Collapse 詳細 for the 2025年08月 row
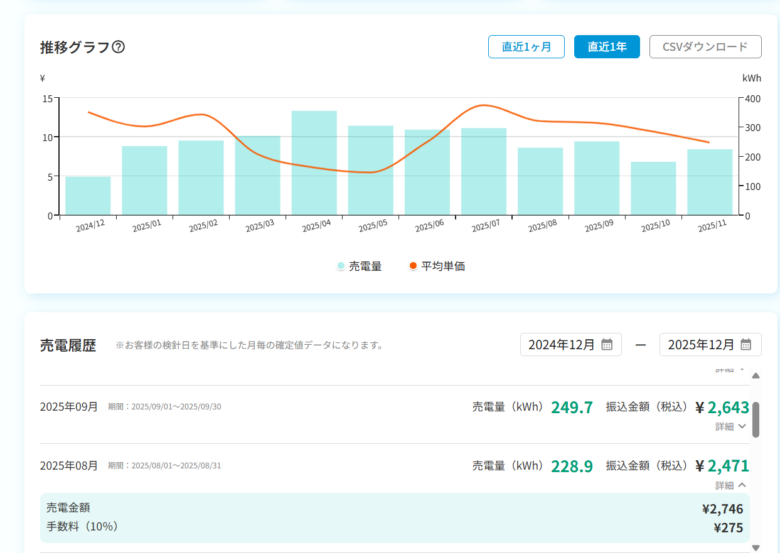The height and width of the screenshot is (553, 780). pyautogui.click(x=731, y=485)
